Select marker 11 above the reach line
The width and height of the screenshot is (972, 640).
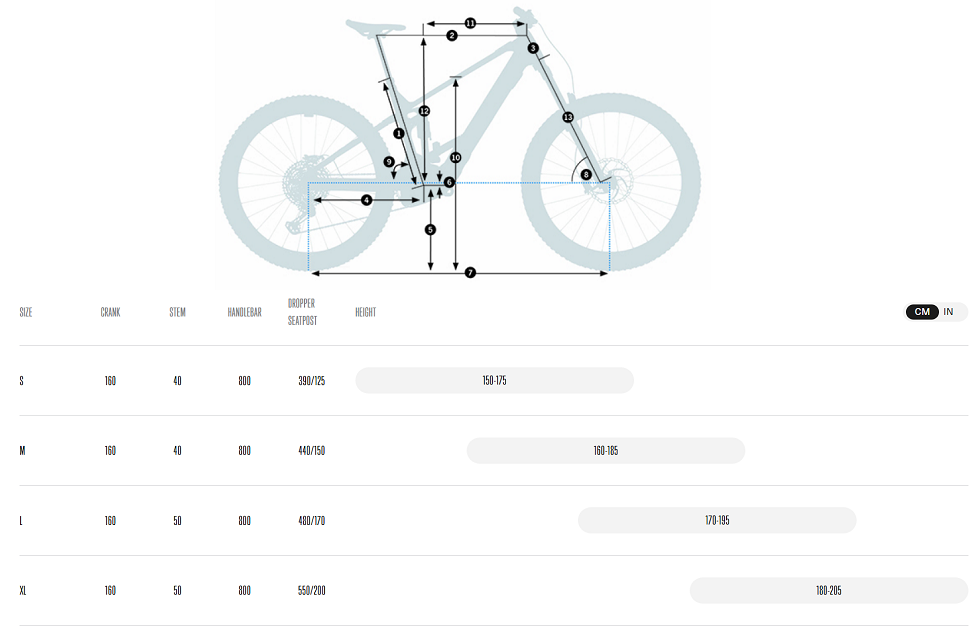[x=471, y=24]
